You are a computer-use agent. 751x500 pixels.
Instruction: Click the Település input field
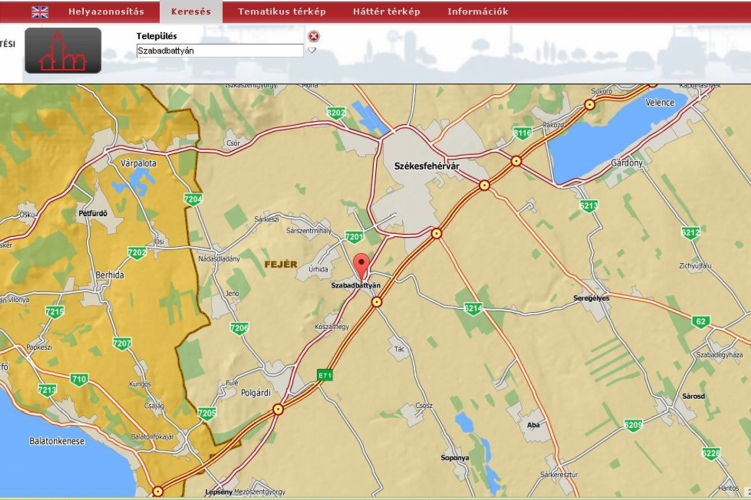[219, 50]
